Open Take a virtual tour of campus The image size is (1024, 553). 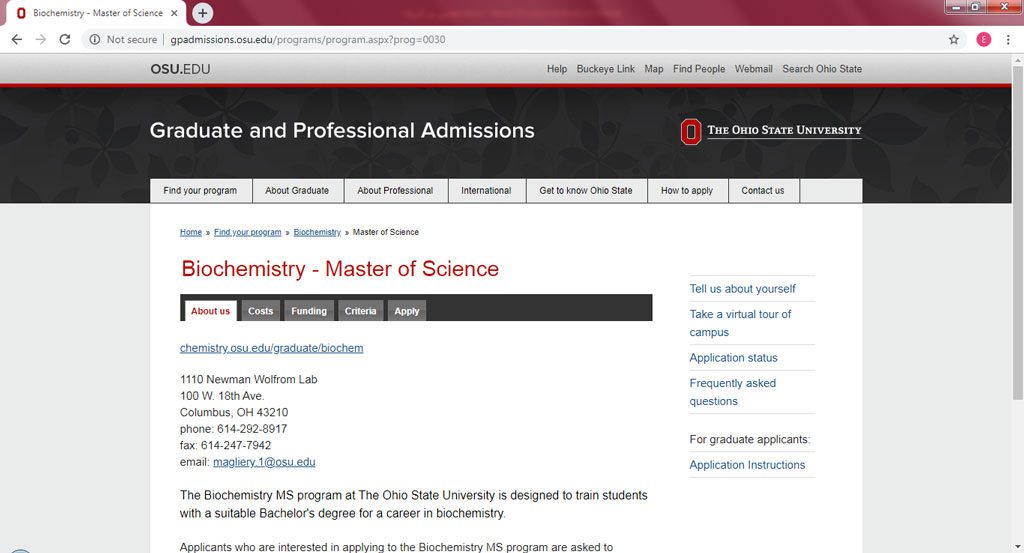[x=740, y=323]
